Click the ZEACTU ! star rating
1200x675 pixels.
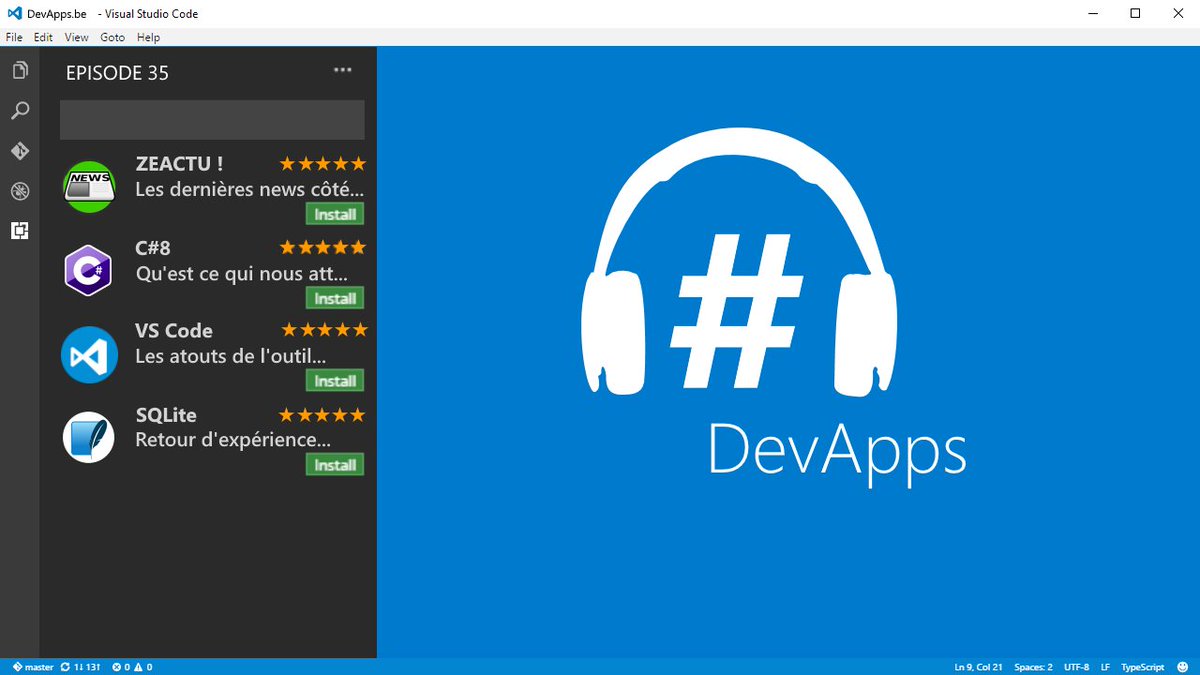(x=322, y=164)
